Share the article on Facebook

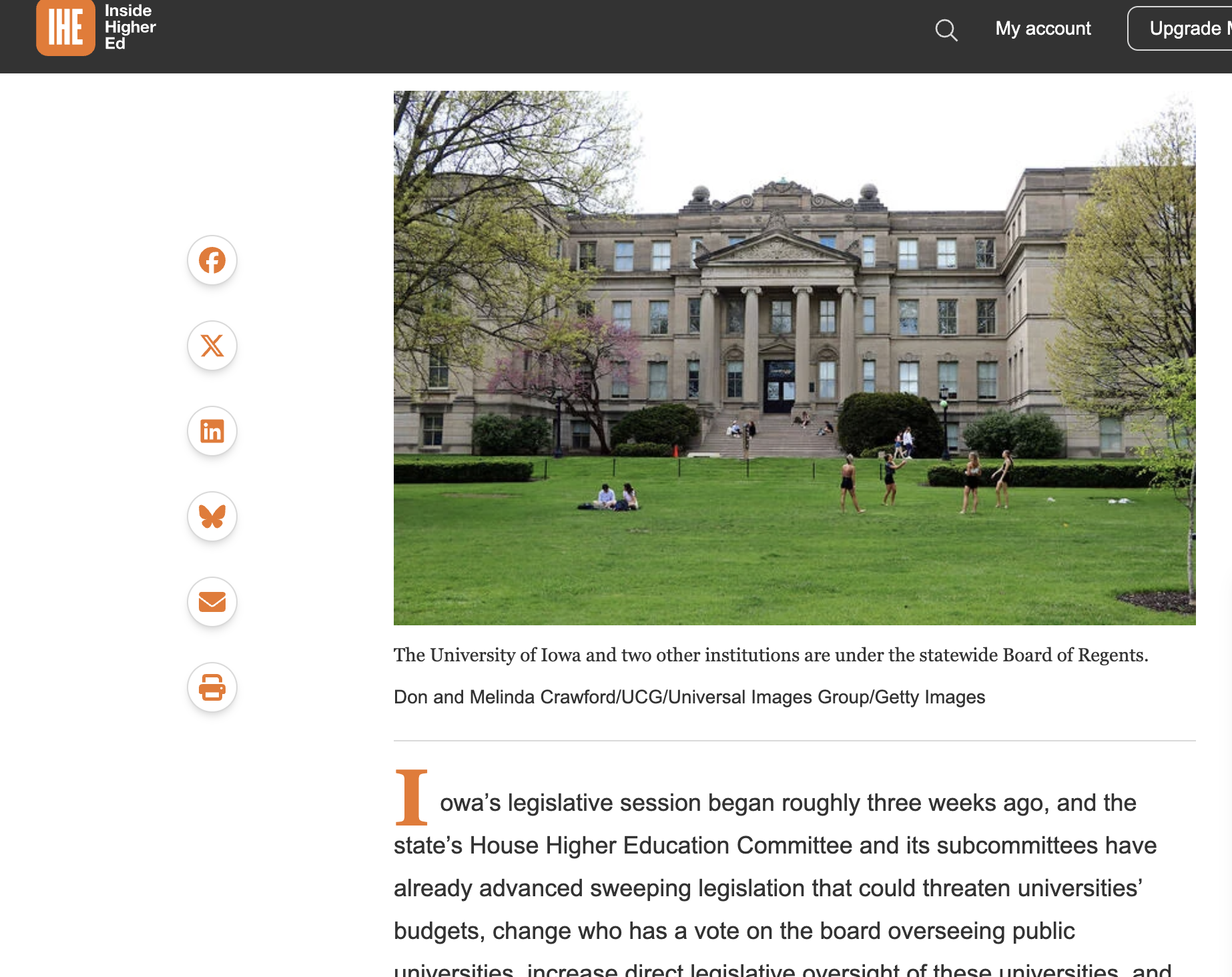[212, 260]
